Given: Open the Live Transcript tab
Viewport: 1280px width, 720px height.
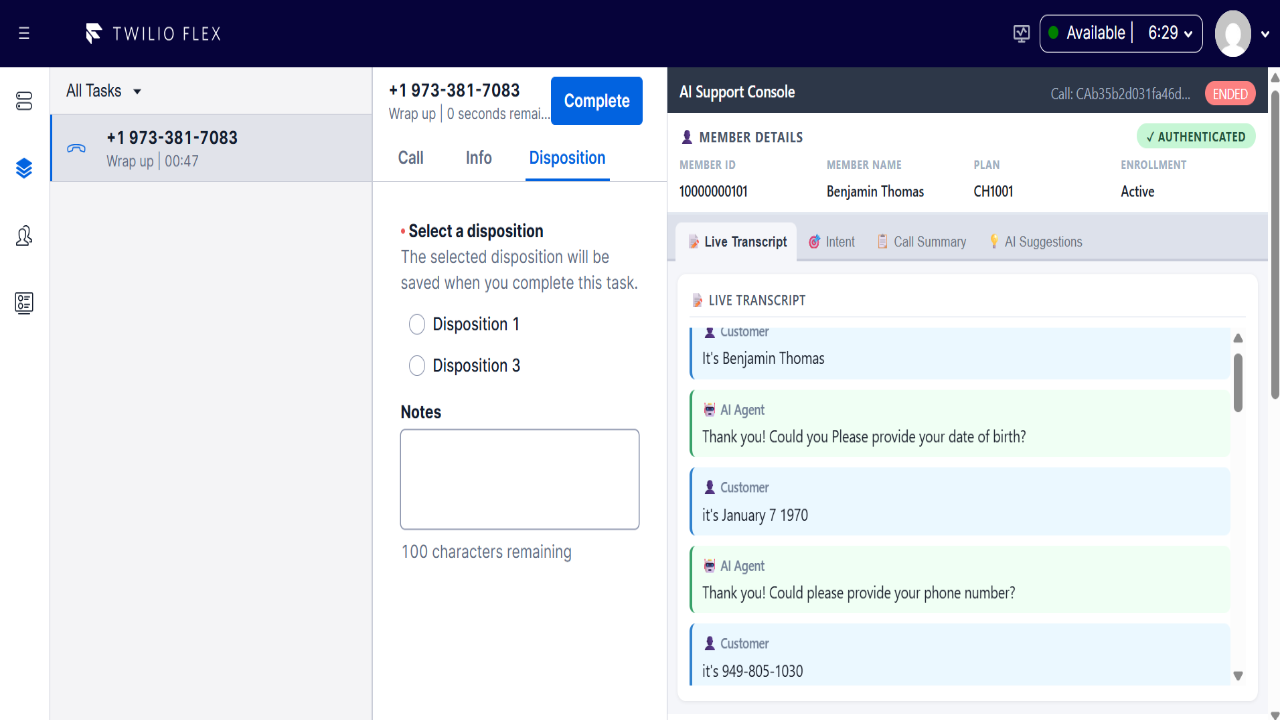Looking at the screenshot, I should [737, 242].
